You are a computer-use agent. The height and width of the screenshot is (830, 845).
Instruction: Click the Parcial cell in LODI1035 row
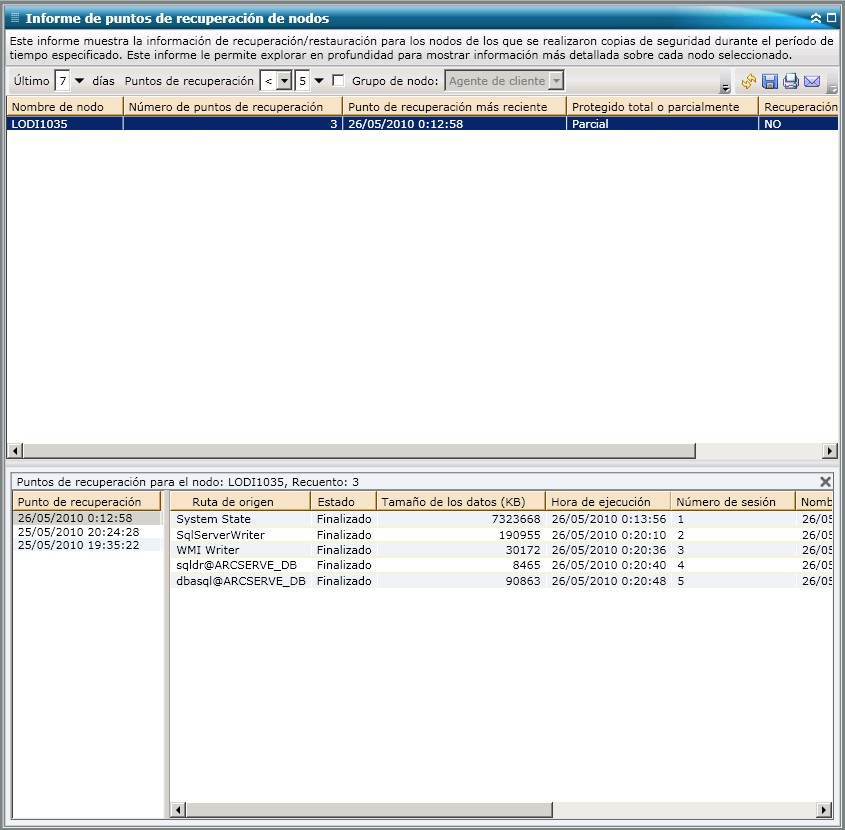[x=662, y=123]
